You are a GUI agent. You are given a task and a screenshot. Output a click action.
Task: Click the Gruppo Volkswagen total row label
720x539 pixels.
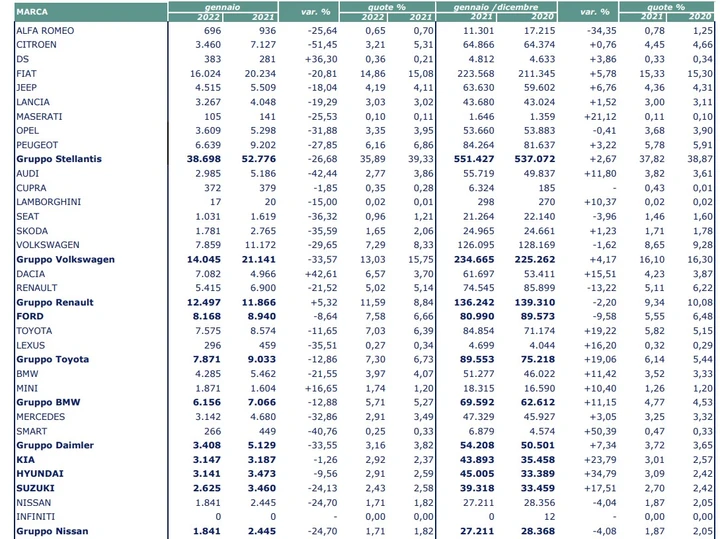pos(66,259)
